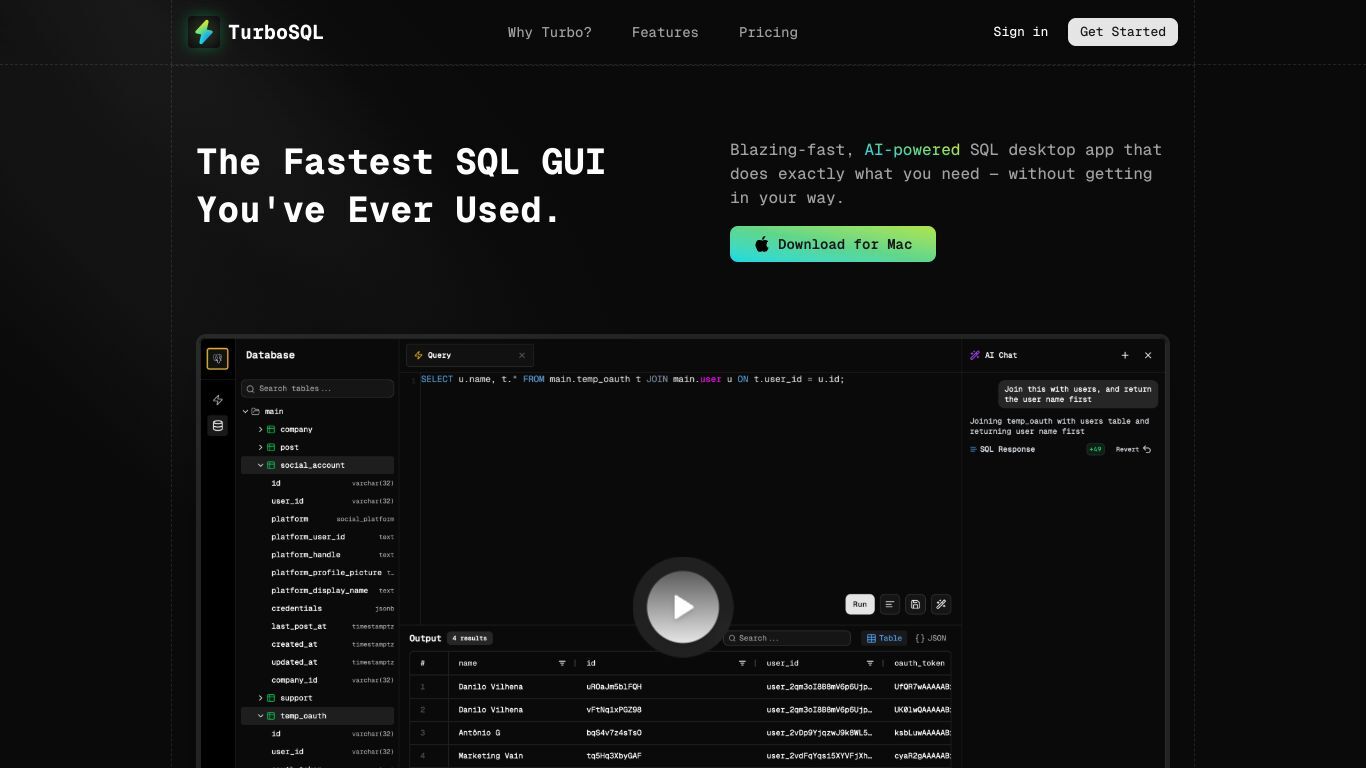Click the AI magic wand icon near Run
1366x768 pixels.
tap(940, 604)
